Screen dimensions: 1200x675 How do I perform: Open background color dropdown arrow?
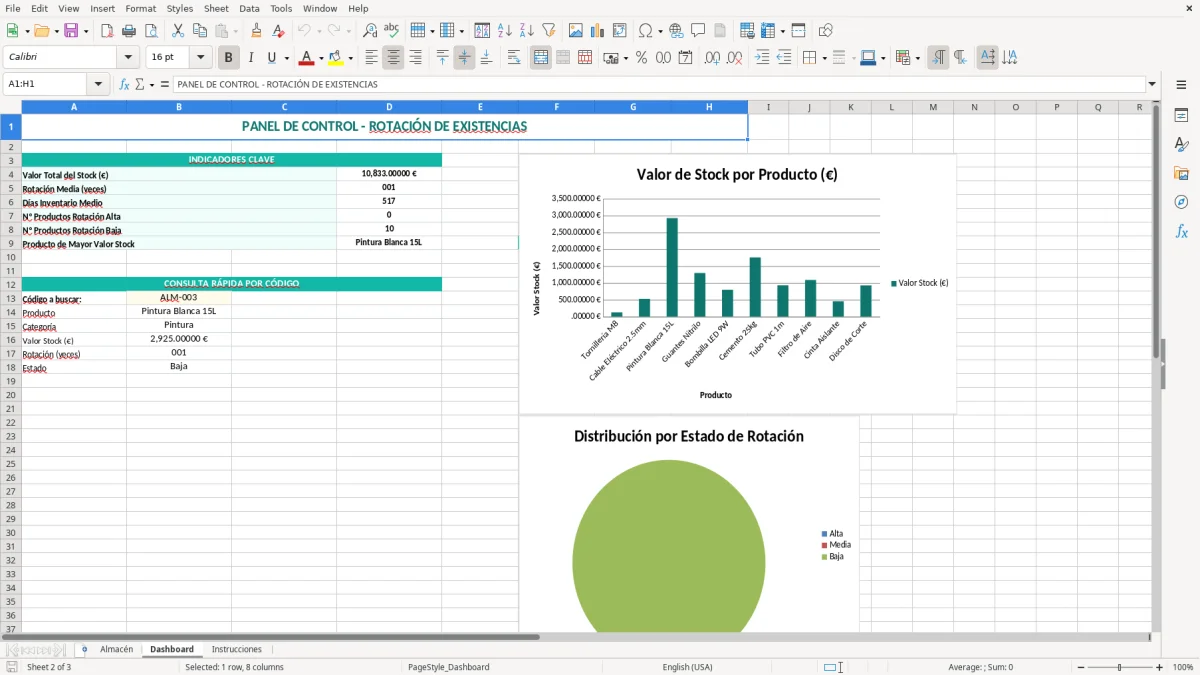349,58
